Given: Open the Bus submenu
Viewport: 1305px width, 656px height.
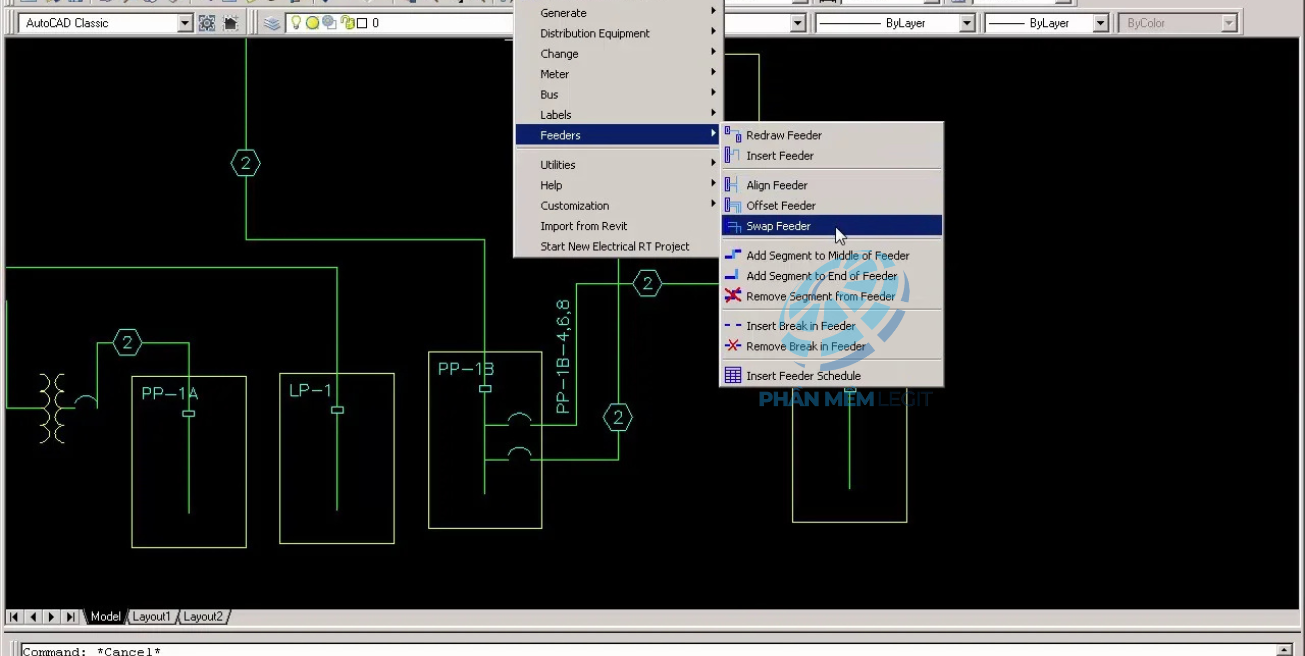Looking at the screenshot, I should [618, 94].
